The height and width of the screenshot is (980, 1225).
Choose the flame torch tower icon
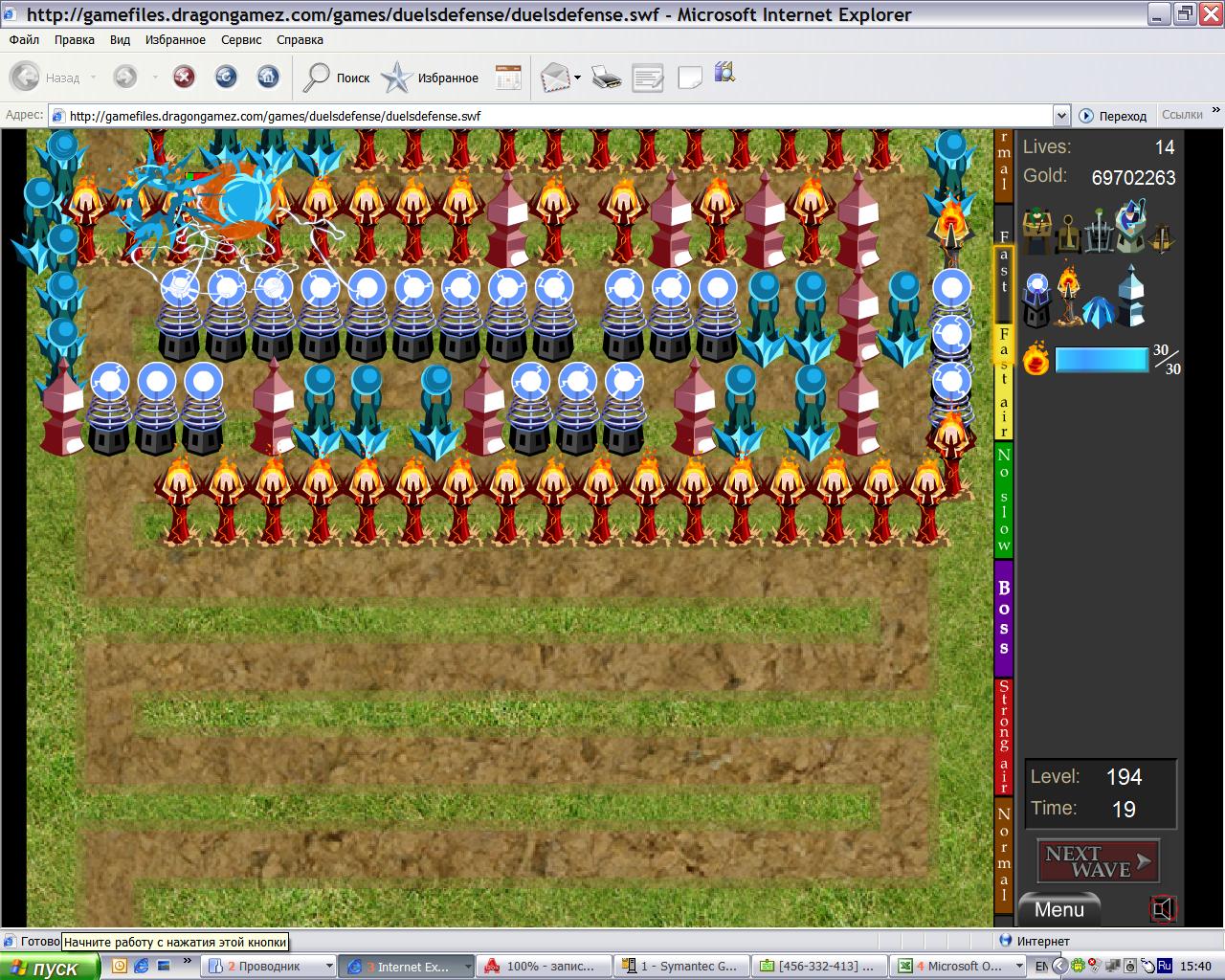click(x=1068, y=294)
